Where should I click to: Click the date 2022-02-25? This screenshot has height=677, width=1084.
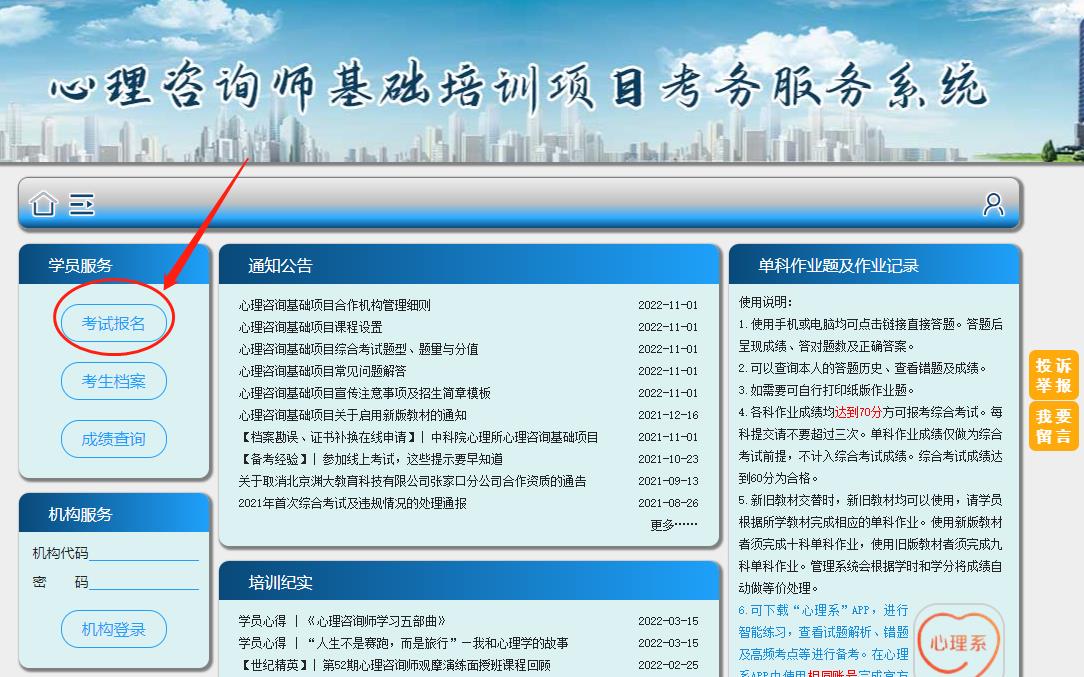pyautogui.click(x=668, y=665)
